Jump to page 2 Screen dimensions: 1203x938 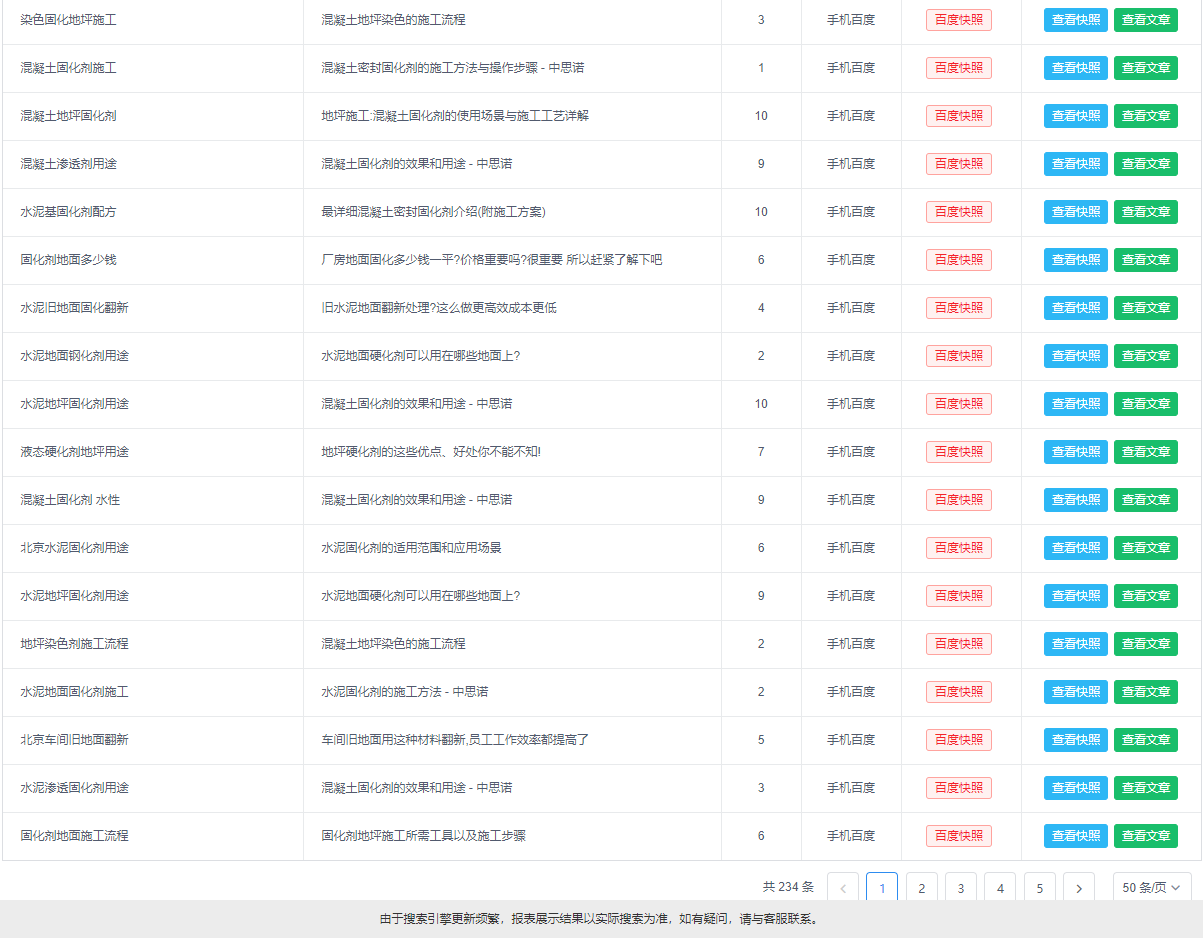coord(921,888)
